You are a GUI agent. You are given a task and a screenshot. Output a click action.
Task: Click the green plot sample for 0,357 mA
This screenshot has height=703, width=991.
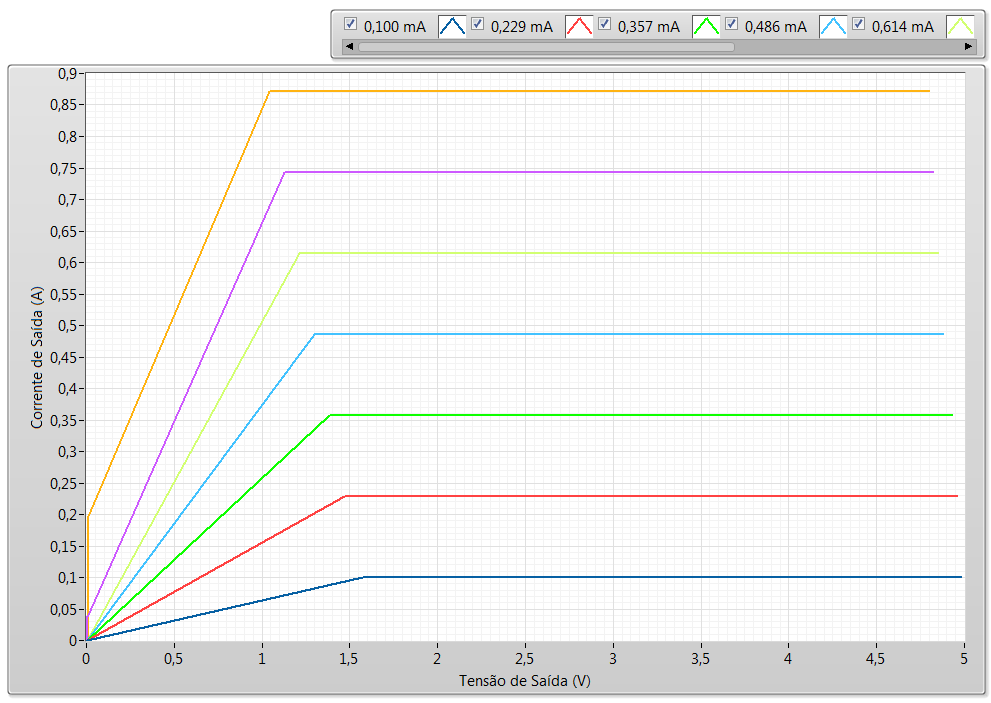[707, 27]
